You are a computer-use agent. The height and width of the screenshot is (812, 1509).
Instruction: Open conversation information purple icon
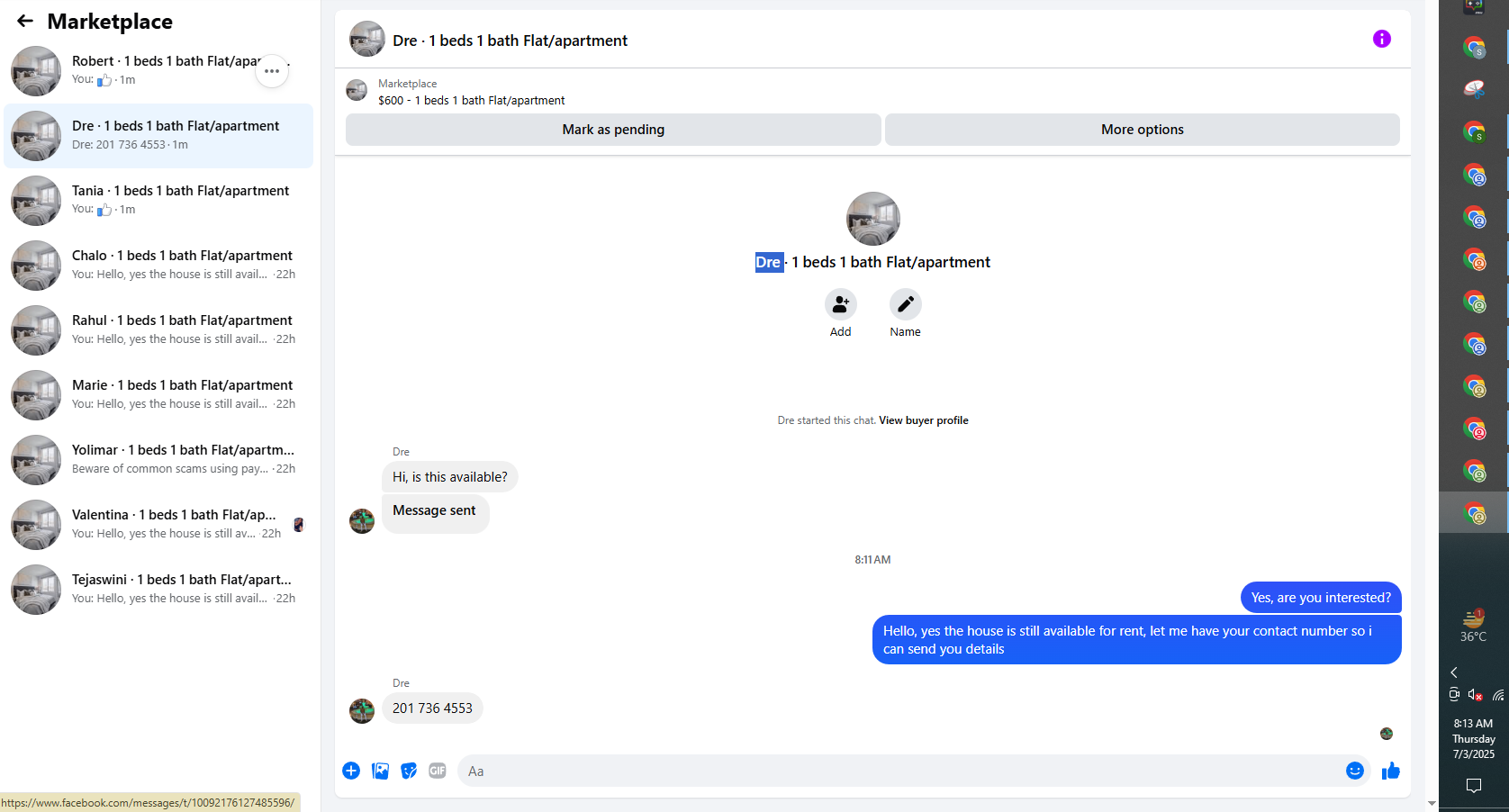tap(1381, 39)
